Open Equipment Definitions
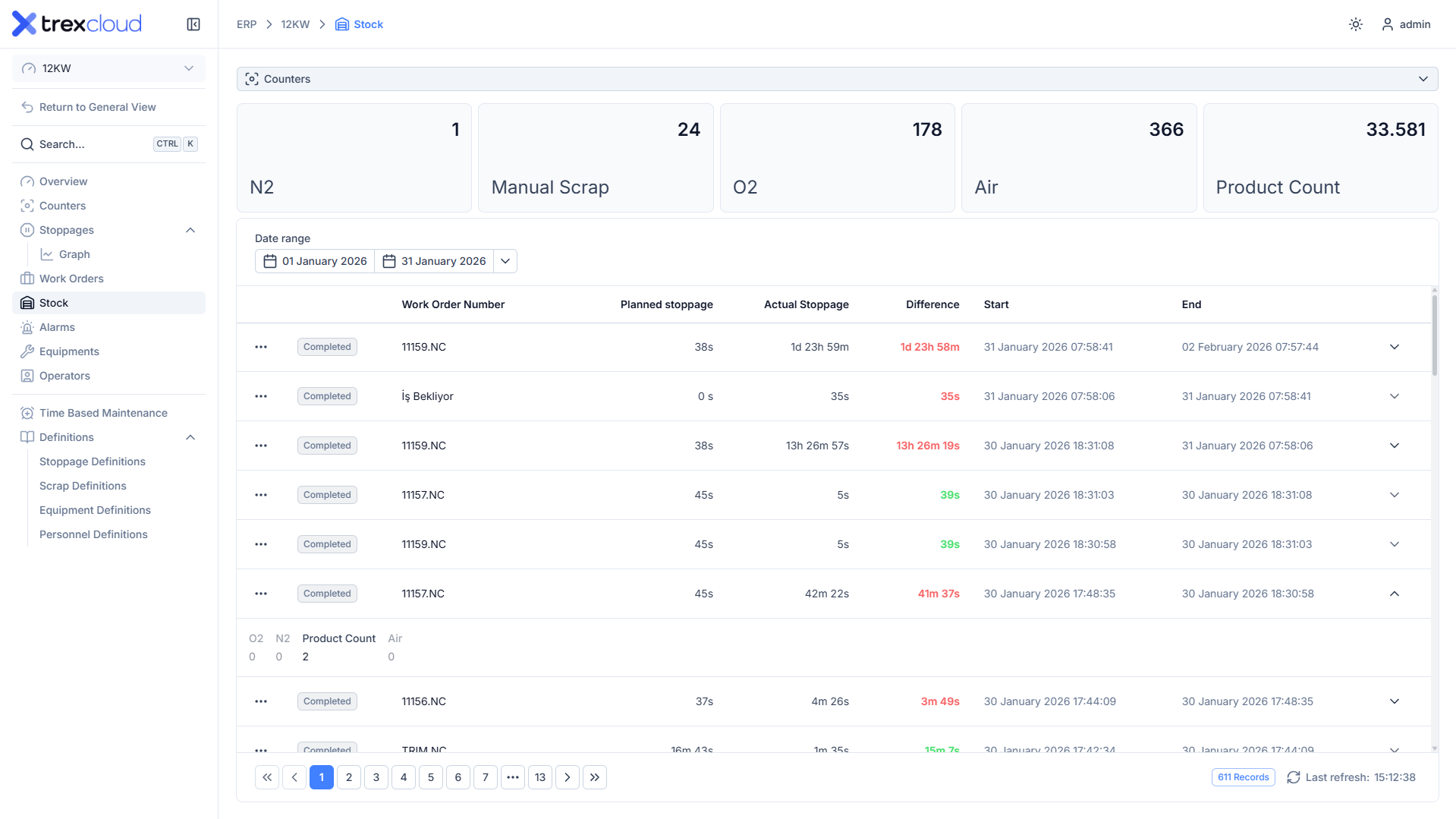The height and width of the screenshot is (819, 1456). pos(95,510)
